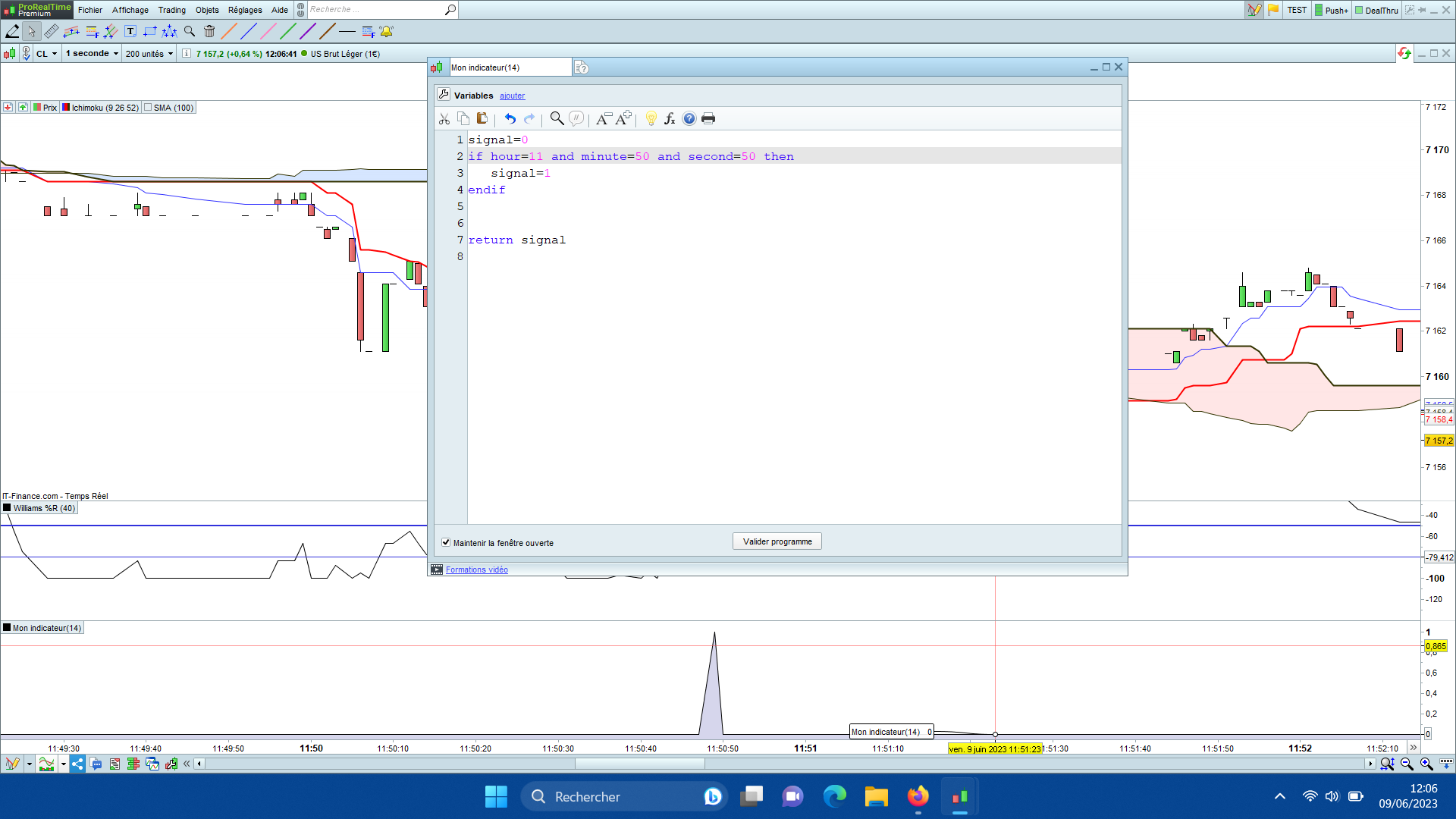Open the Réglages menu

click(x=245, y=10)
